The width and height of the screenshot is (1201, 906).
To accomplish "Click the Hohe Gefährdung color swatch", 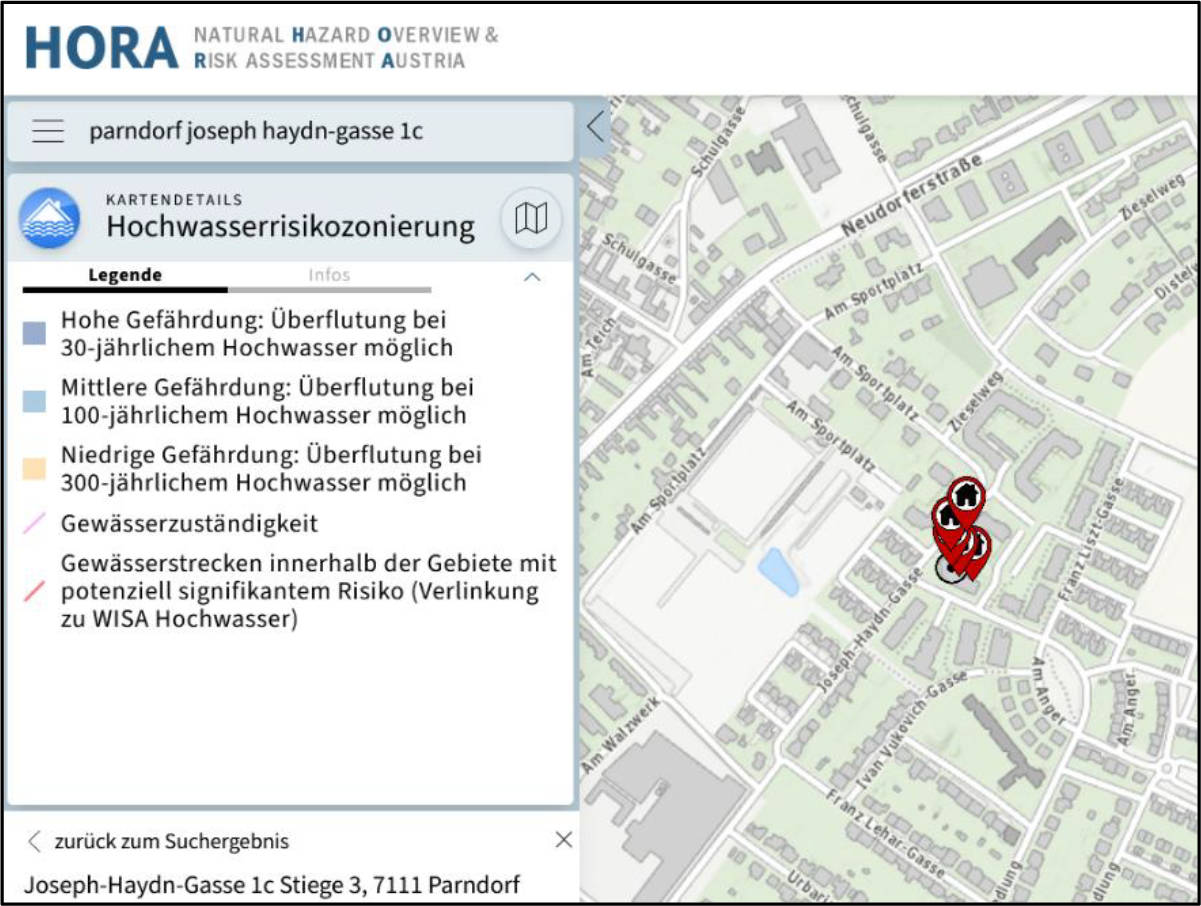I will click(35, 334).
